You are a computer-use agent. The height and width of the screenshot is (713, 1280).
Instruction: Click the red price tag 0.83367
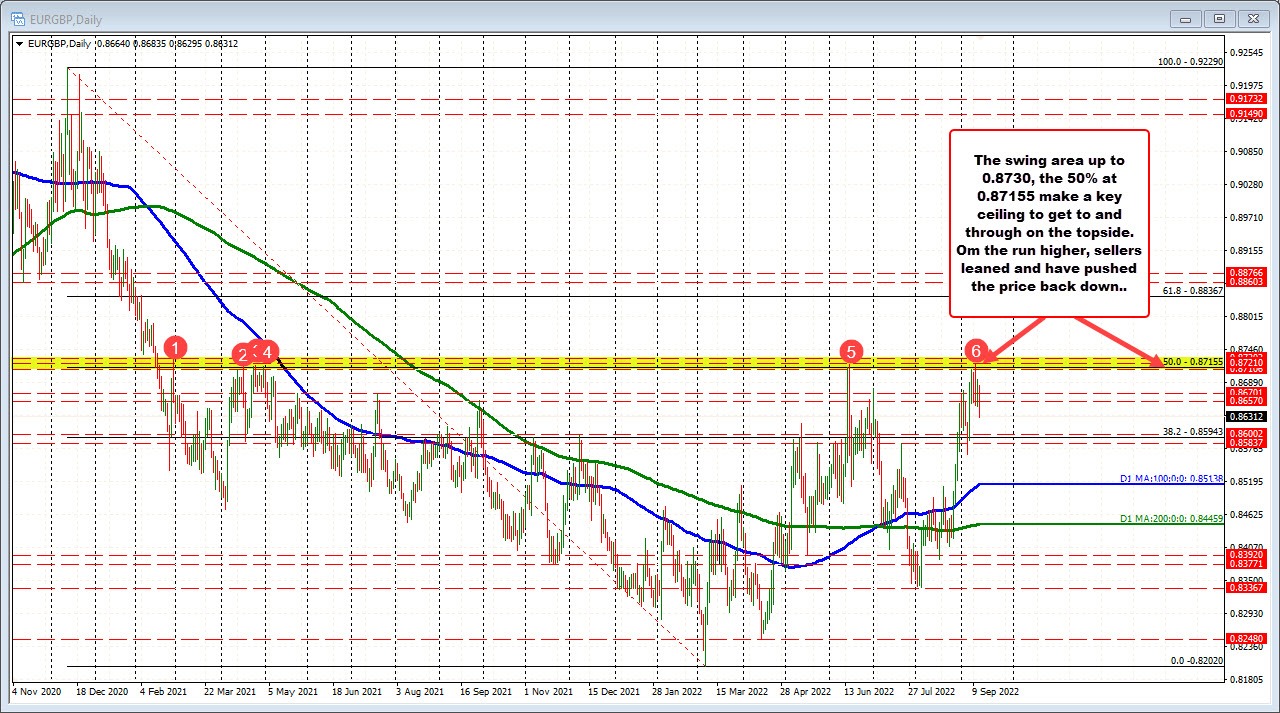coord(1247,588)
